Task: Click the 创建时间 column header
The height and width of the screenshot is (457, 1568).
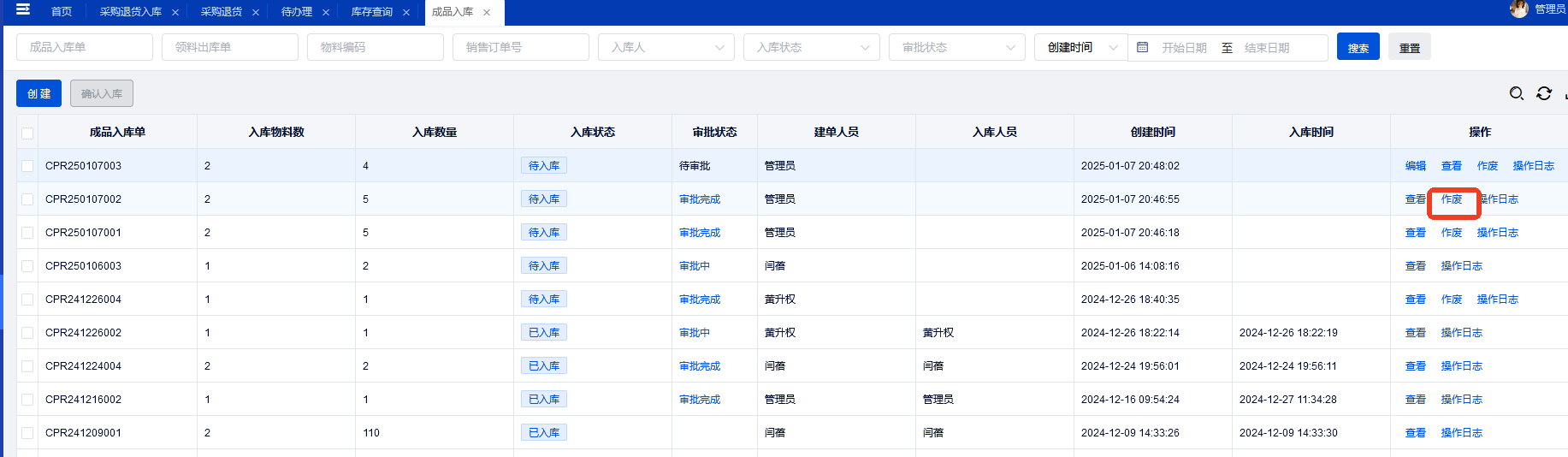Action: tap(1153, 132)
